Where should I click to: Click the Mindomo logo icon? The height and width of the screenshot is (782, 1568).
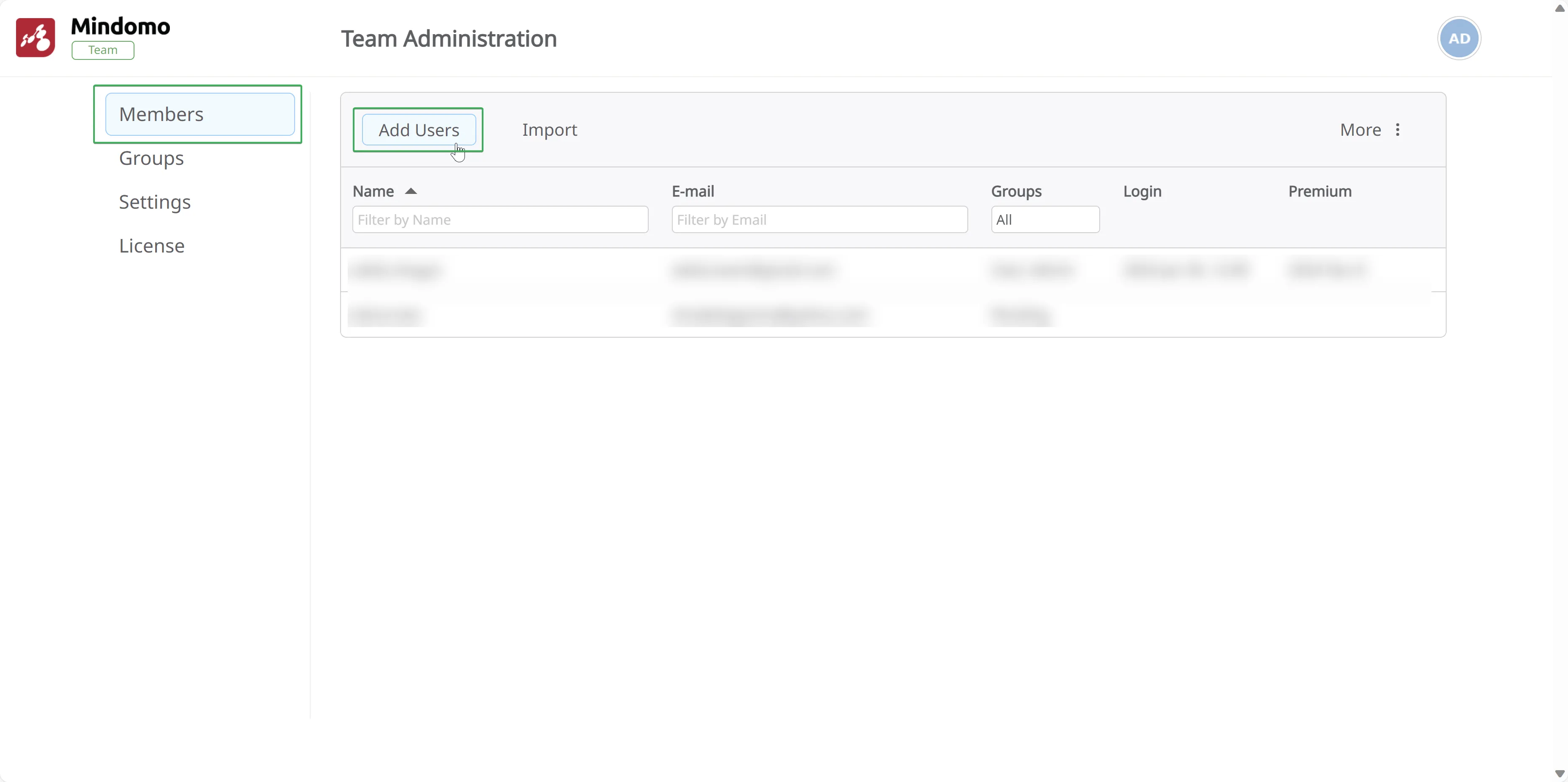pyautogui.click(x=35, y=38)
